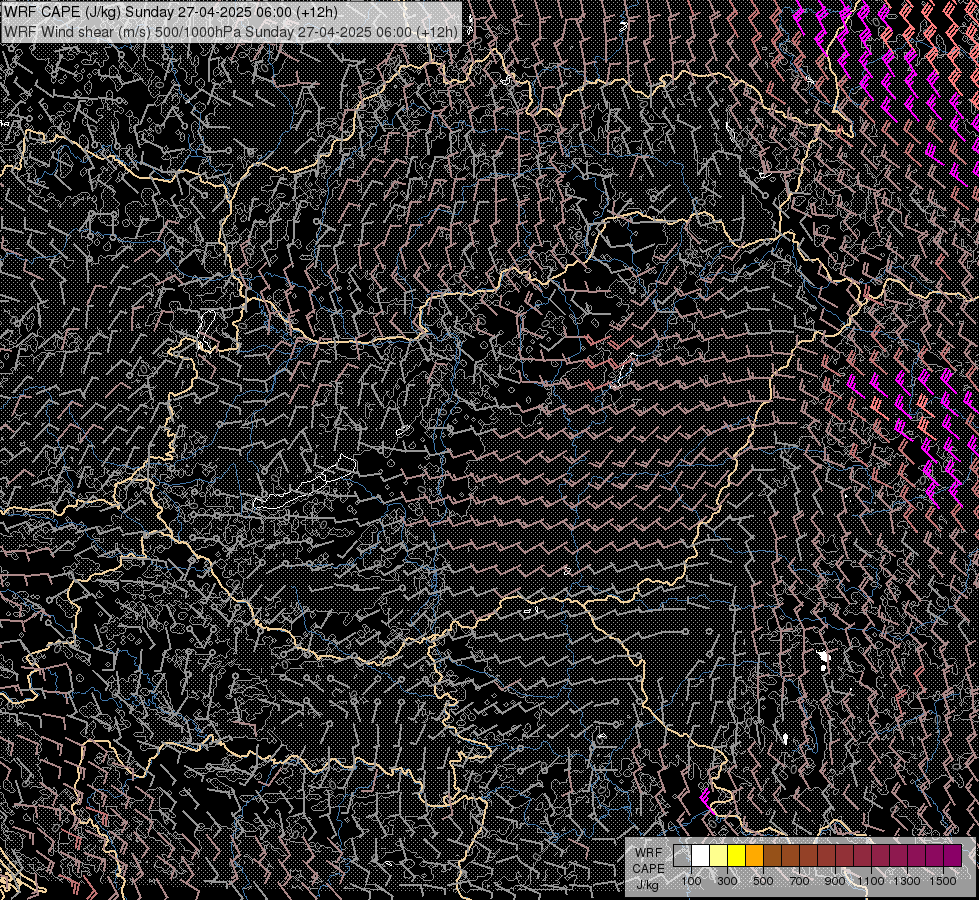This screenshot has width=979, height=900.
Task: Pick the first brown swatch after orange
Action: click(772, 856)
